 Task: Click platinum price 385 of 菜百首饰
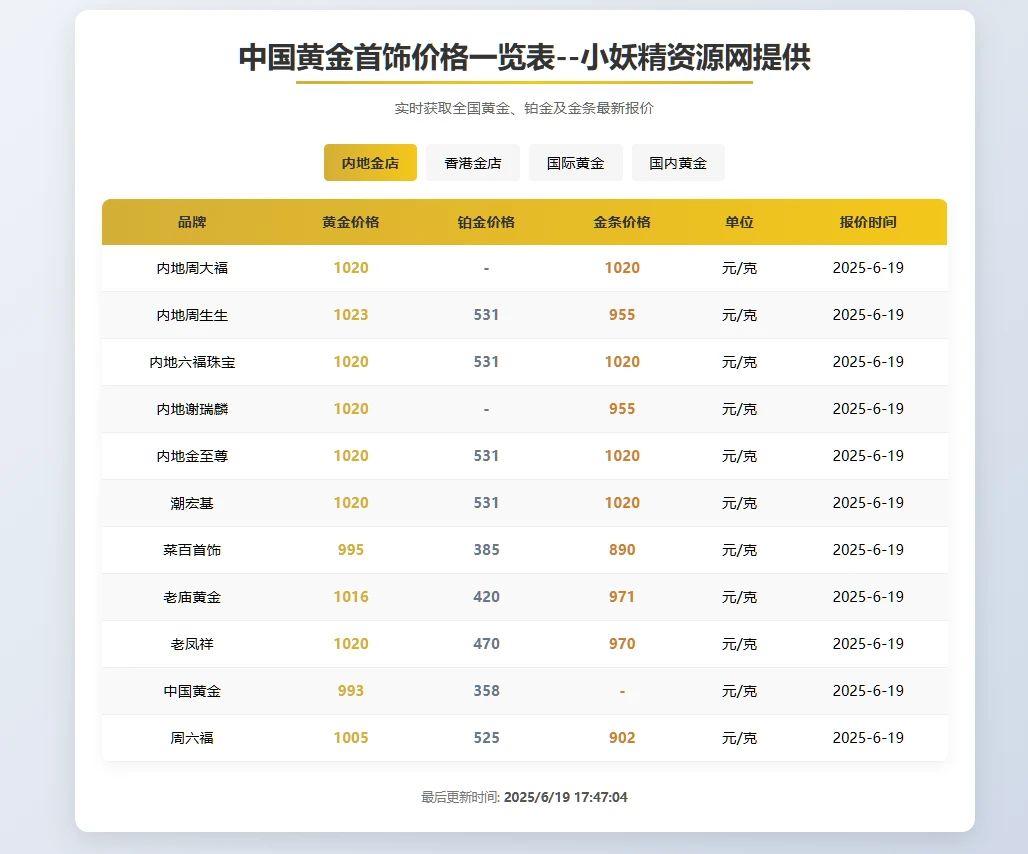coord(486,550)
